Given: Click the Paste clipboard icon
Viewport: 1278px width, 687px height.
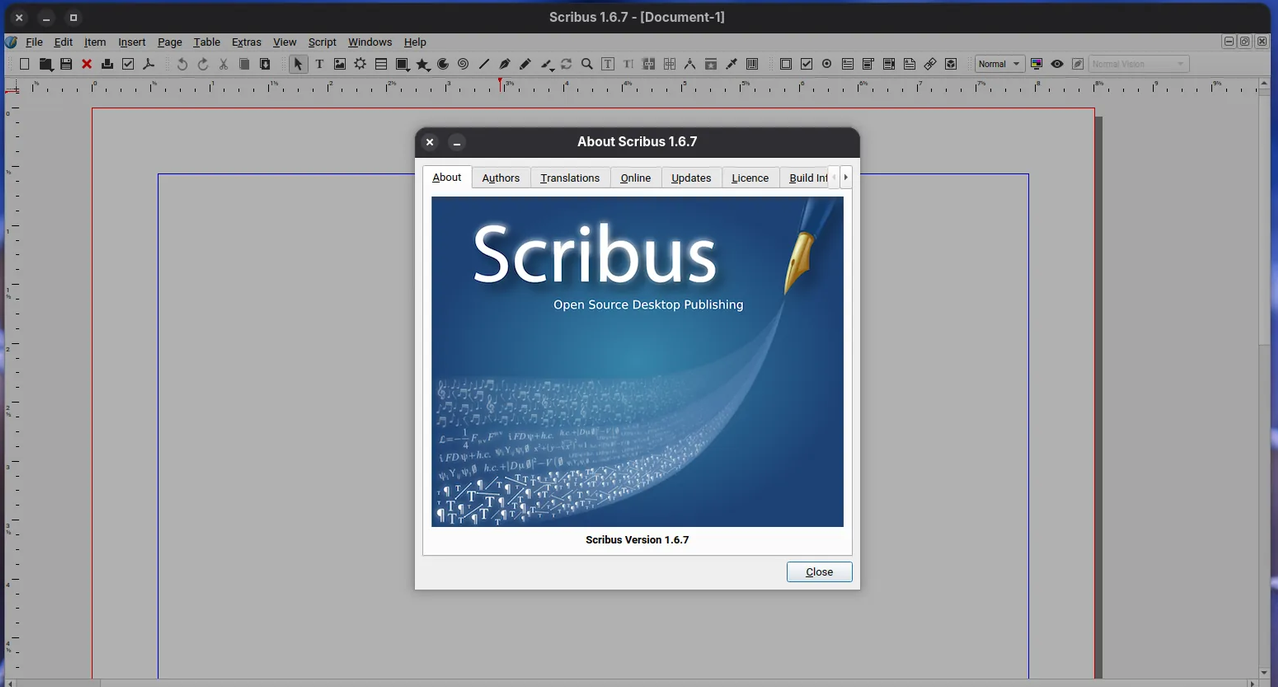Looking at the screenshot, I should (265, 64).
